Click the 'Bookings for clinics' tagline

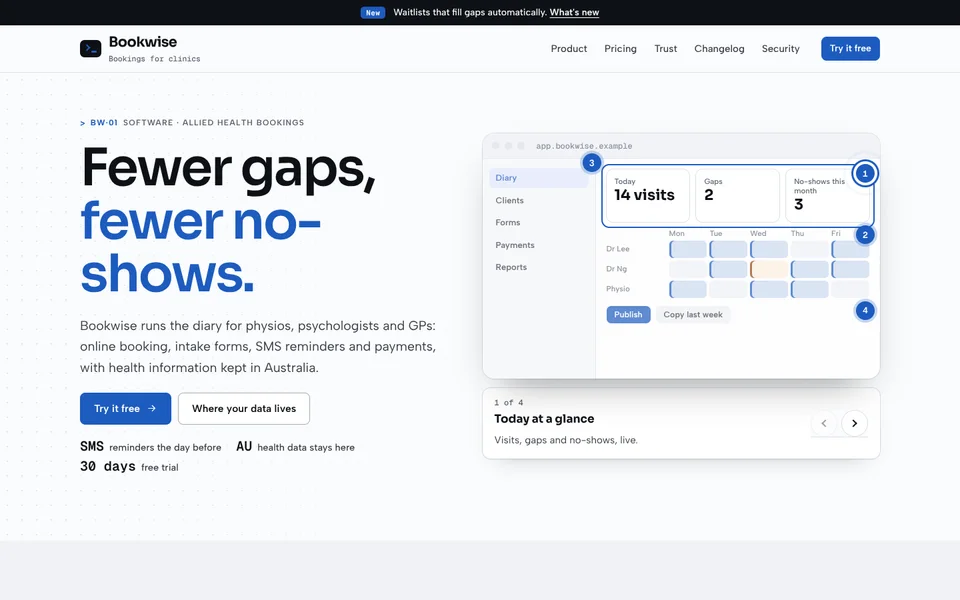(154, 59)
